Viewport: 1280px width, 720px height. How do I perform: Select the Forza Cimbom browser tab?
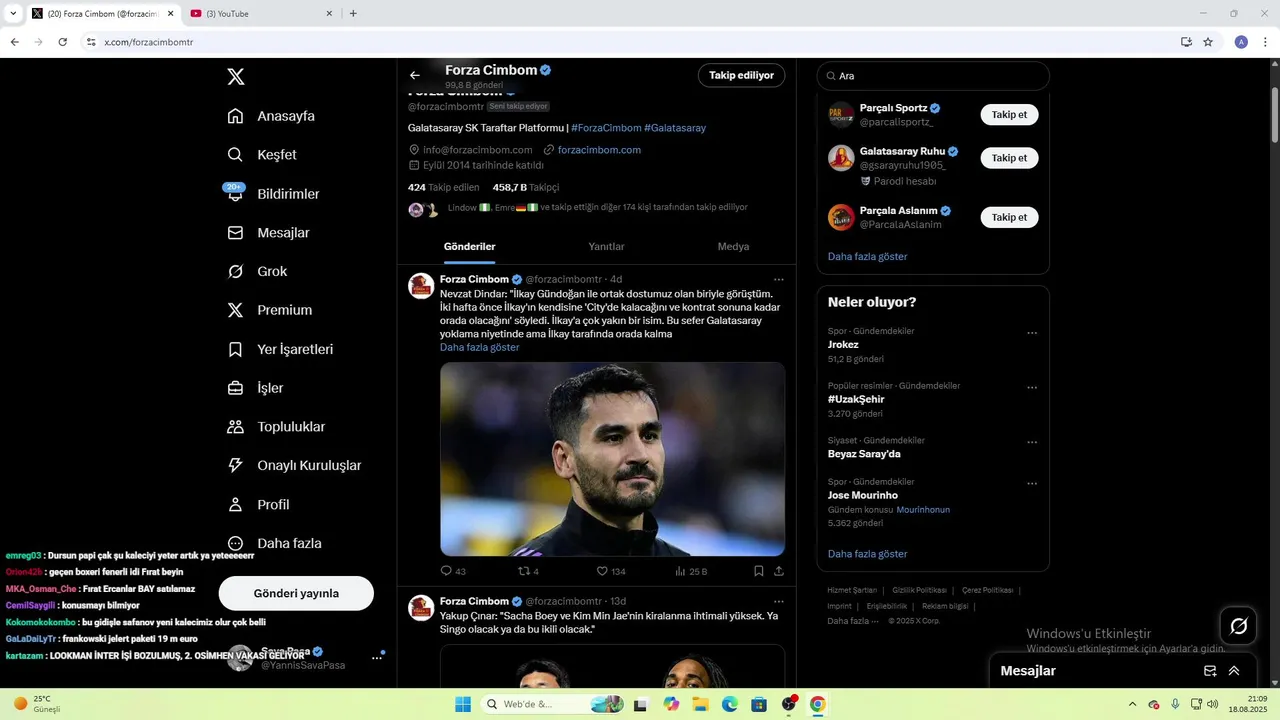click(x=101, y=14)
